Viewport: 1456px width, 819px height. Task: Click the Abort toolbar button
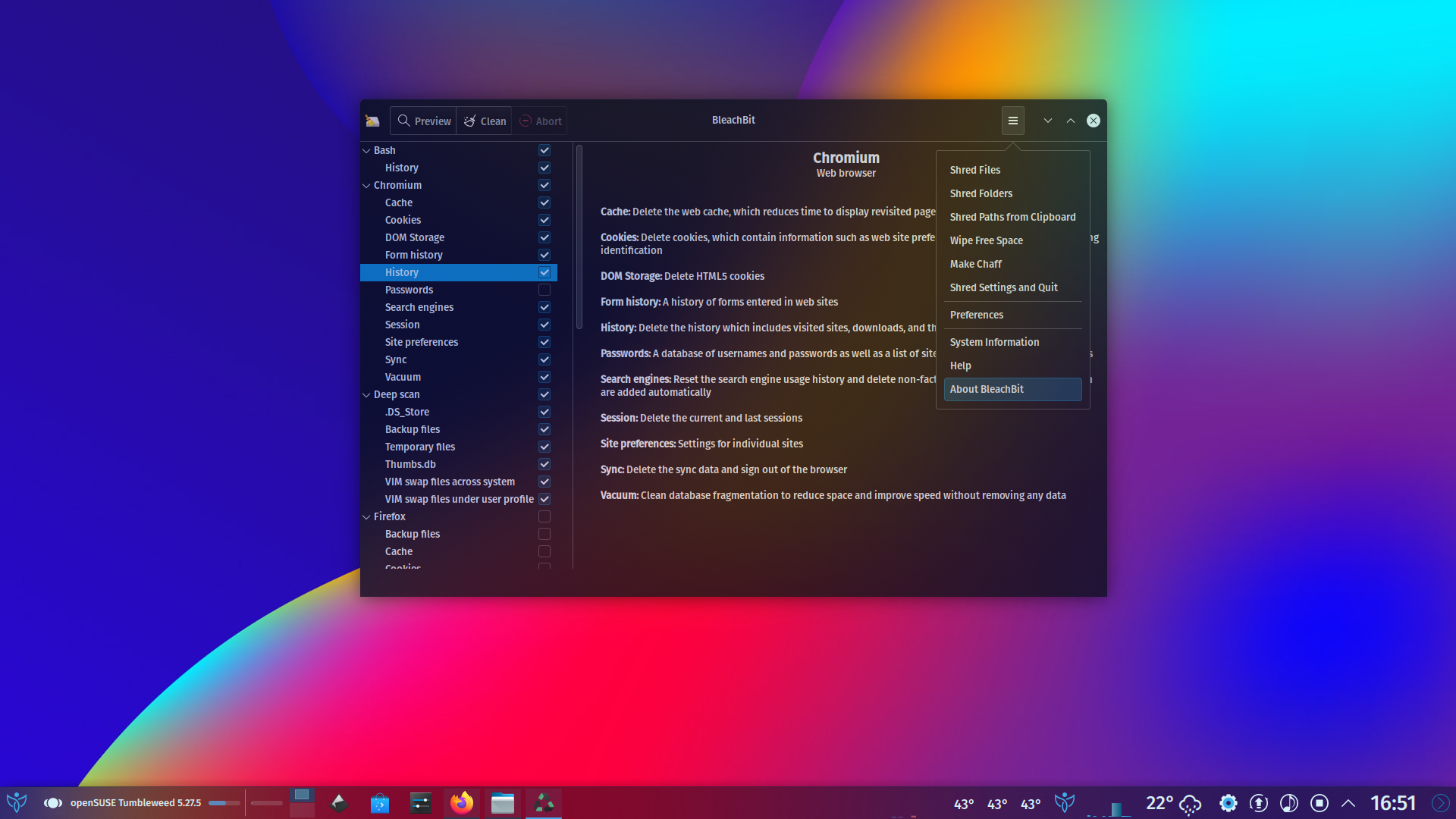(x=540, y=121)
